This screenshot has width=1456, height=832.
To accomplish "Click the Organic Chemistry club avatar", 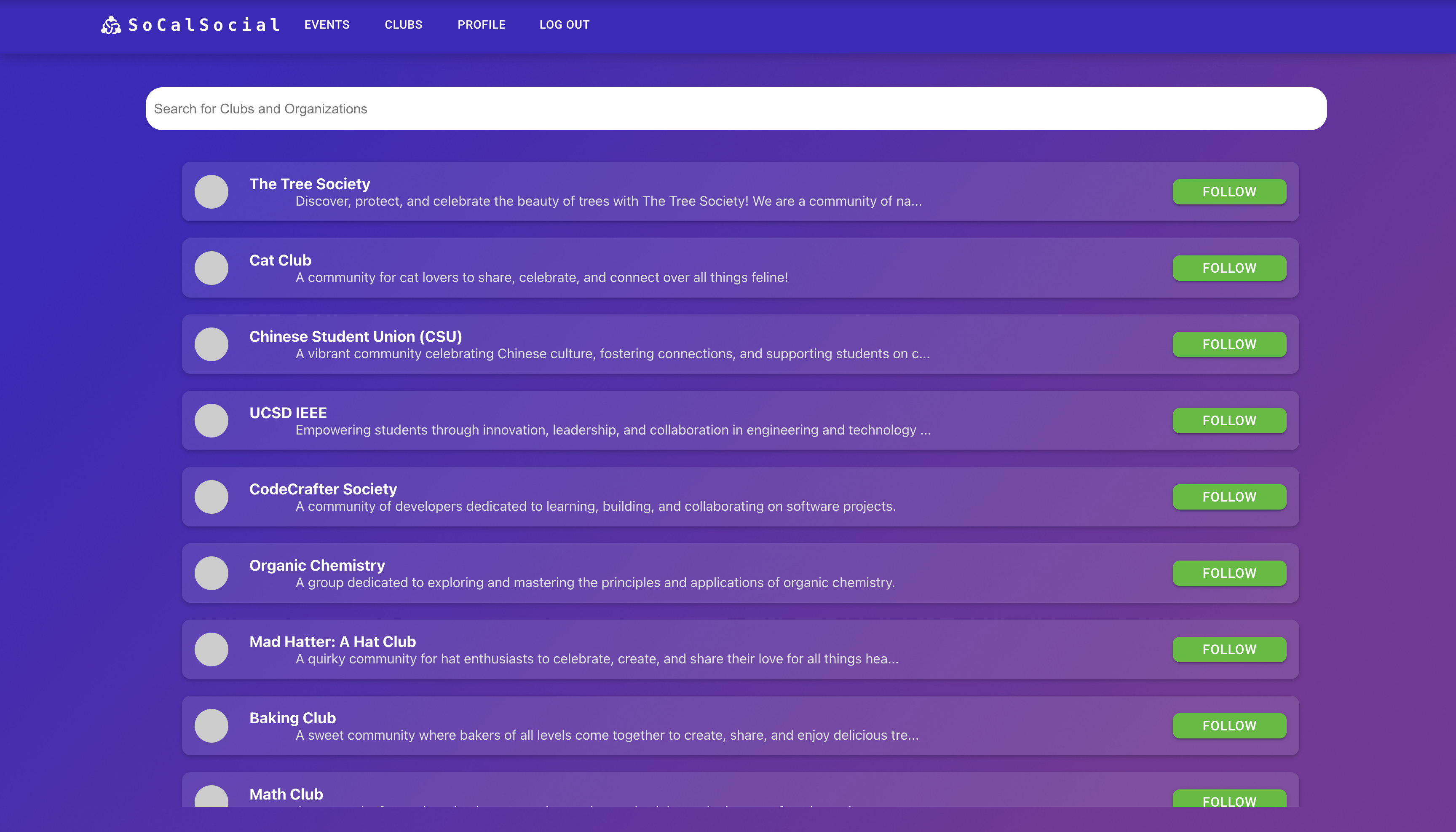I will click(211, 572).
